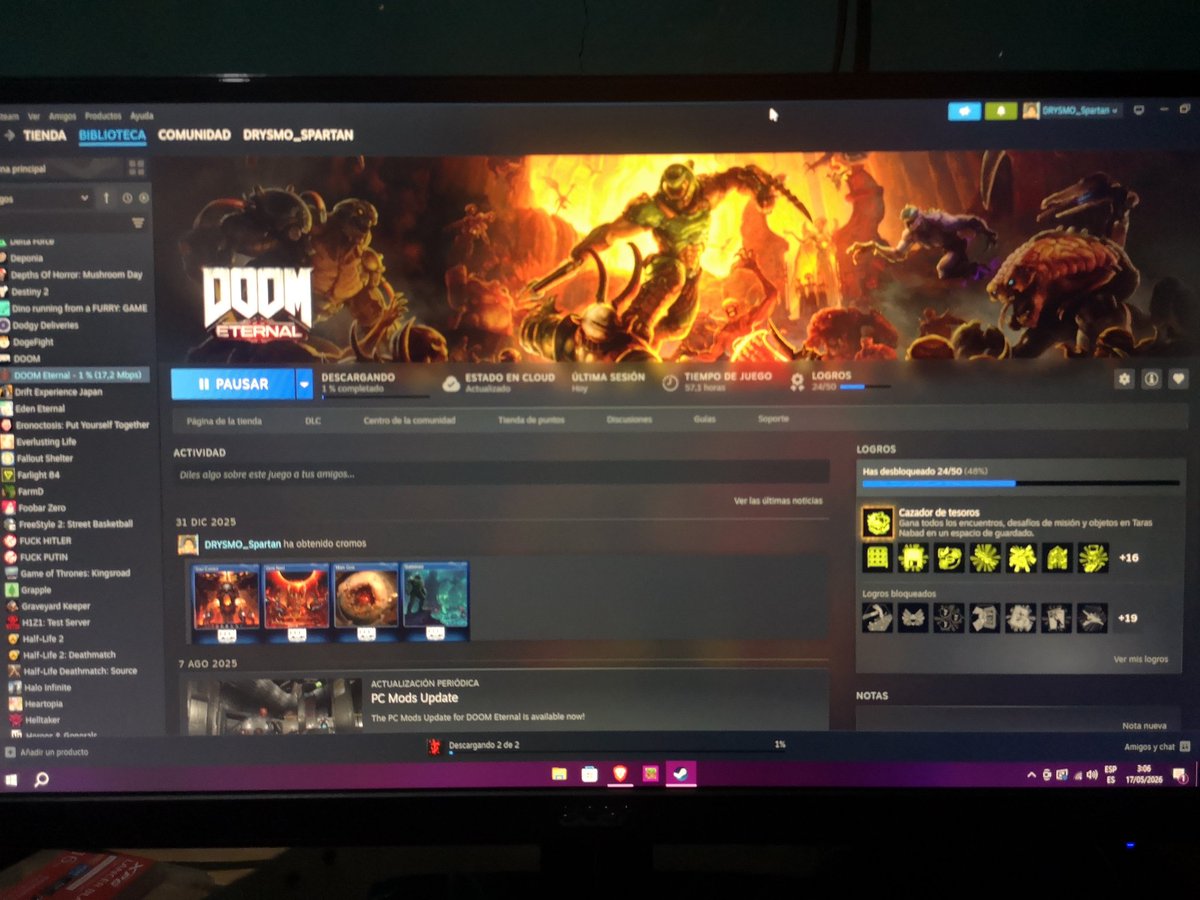Open the DLC link
Screen dimensions: 1200x900
tap(313, 421)
